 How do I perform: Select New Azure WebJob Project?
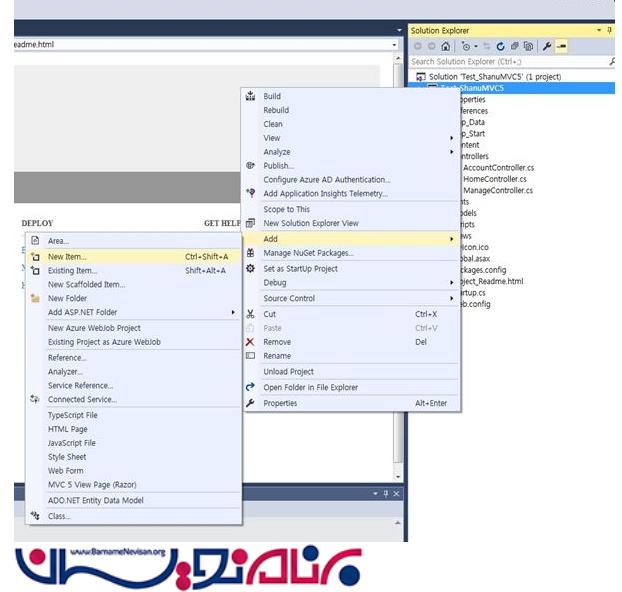(x=94, y=328)
